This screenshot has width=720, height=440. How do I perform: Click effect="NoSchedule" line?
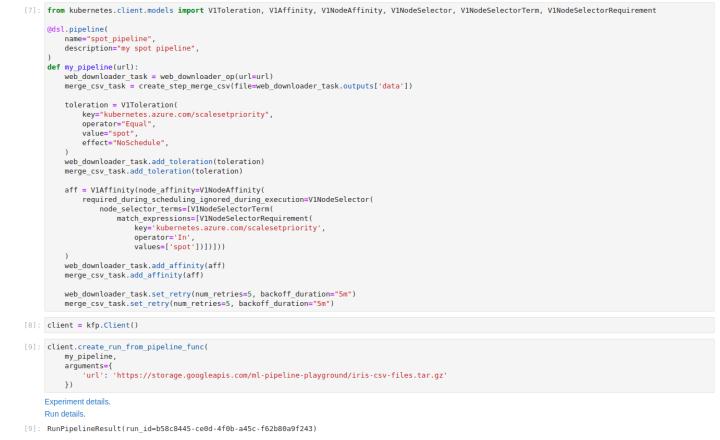pyautogui.click(x=125, y=143)
